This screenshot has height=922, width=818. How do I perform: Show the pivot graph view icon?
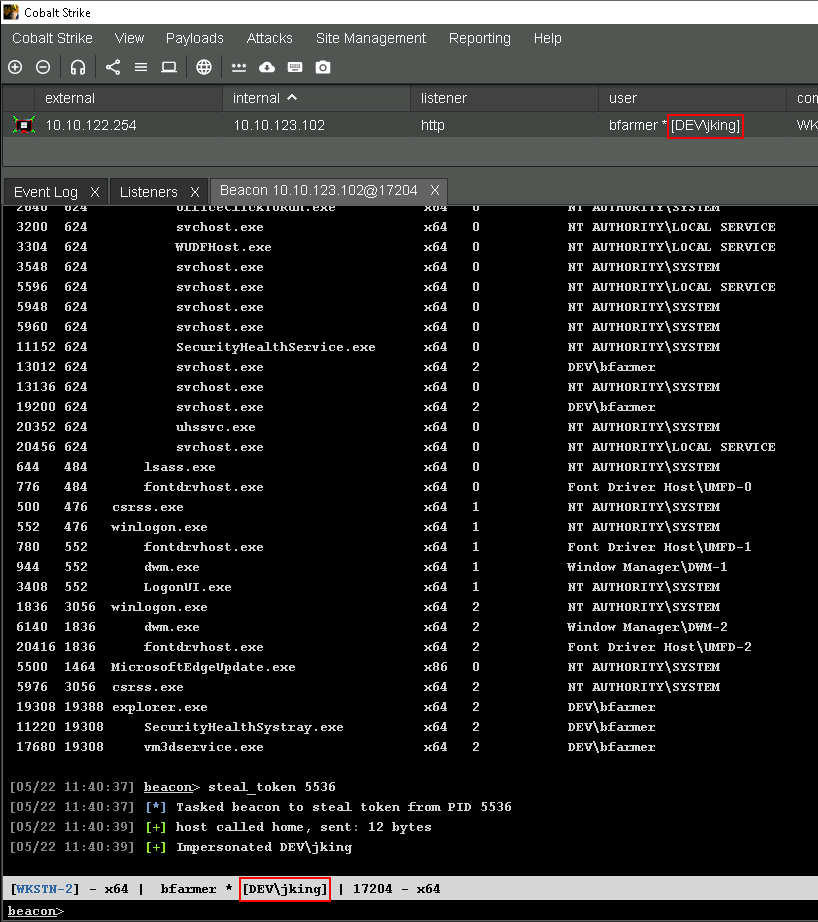click(x=112, y=67)
